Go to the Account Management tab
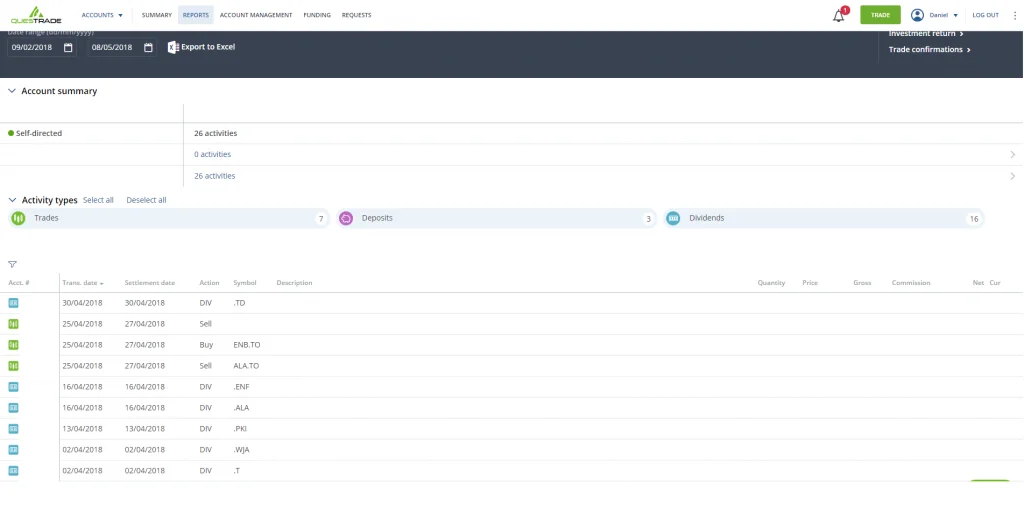This screenshot has height=505, width=1024. tap(255, 15)
